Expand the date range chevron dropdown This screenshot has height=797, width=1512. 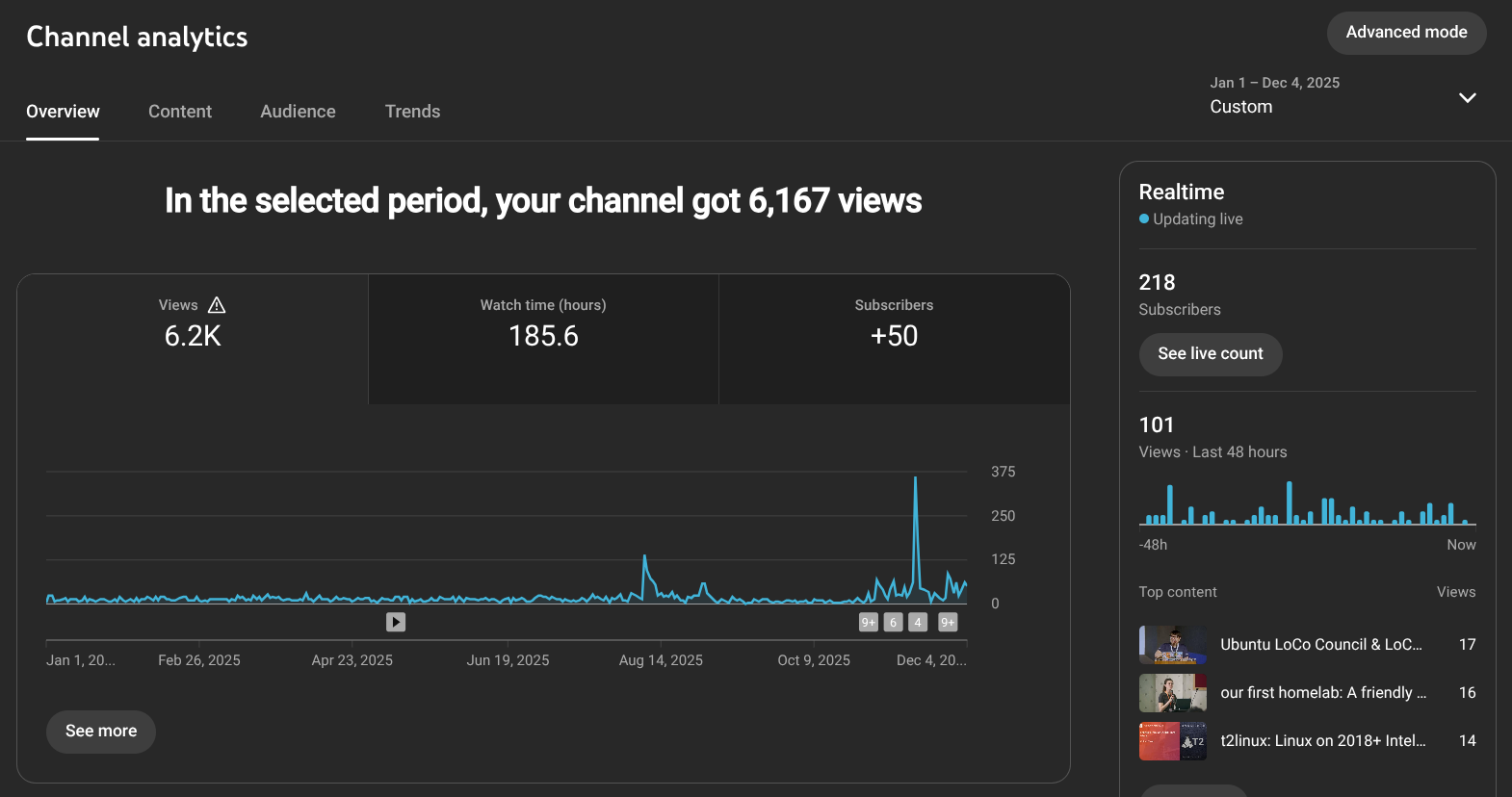1467,97
